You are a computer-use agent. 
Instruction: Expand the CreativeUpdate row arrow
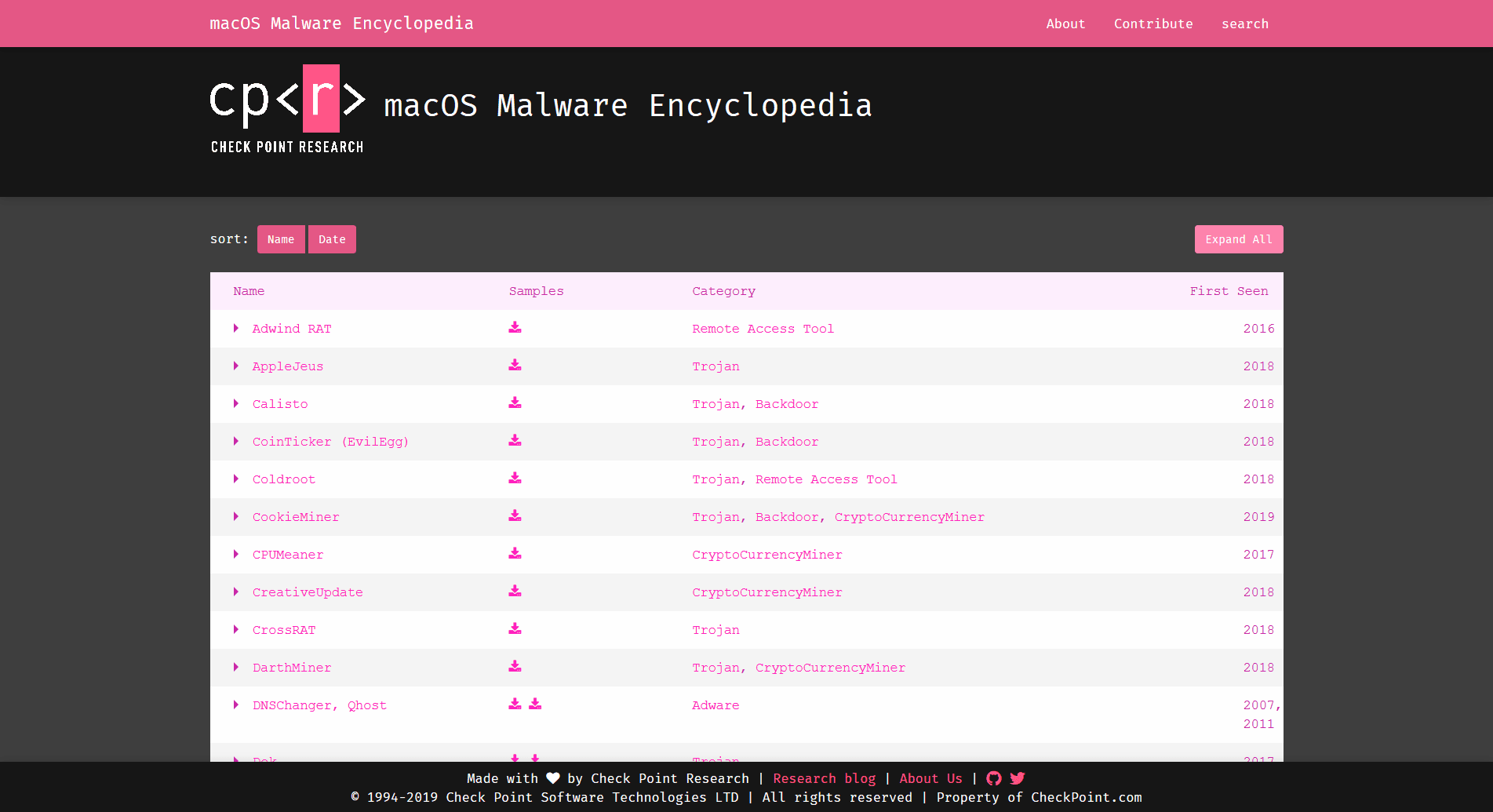235,592
